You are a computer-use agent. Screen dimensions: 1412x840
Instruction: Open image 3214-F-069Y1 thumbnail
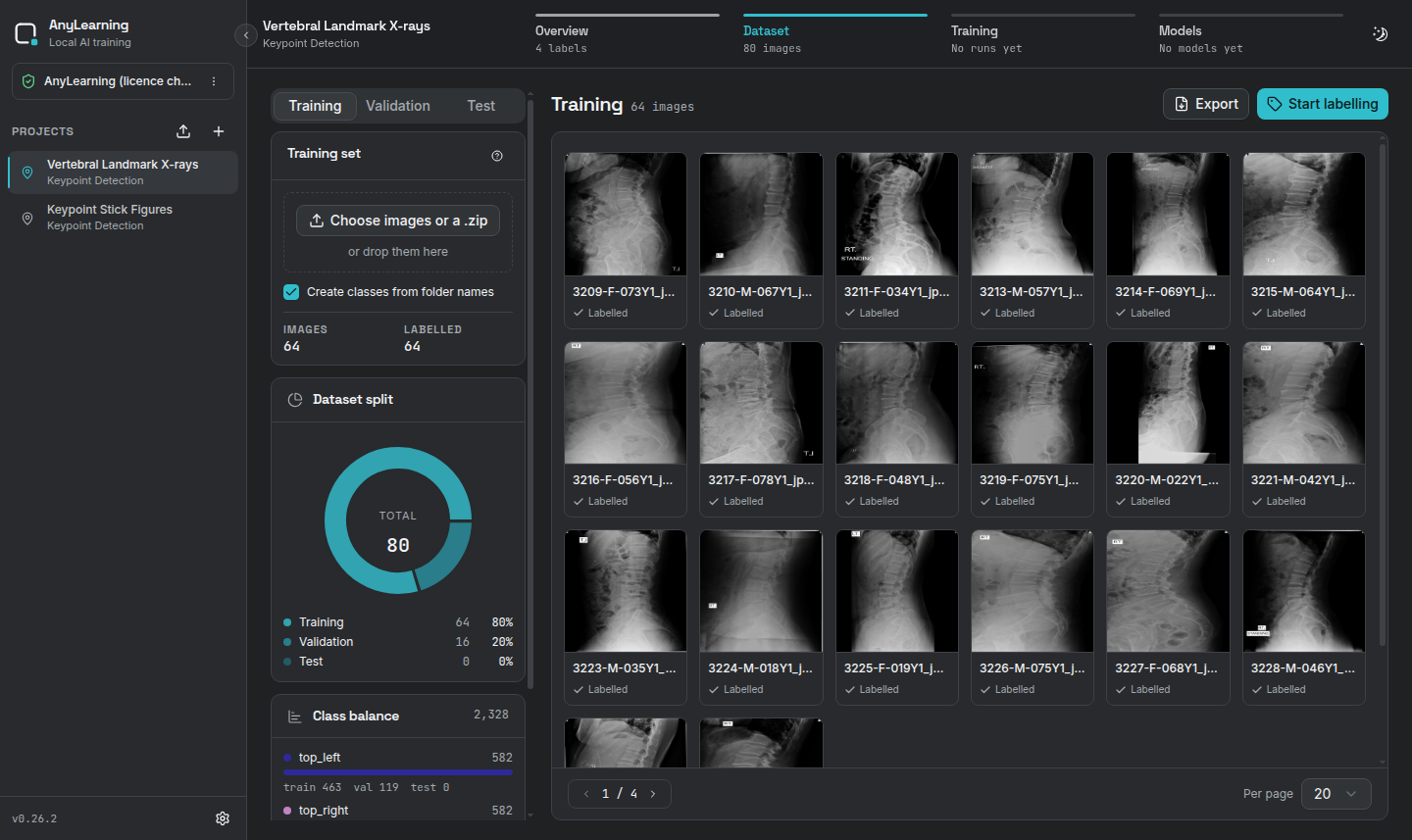[x=1168, y=214]
